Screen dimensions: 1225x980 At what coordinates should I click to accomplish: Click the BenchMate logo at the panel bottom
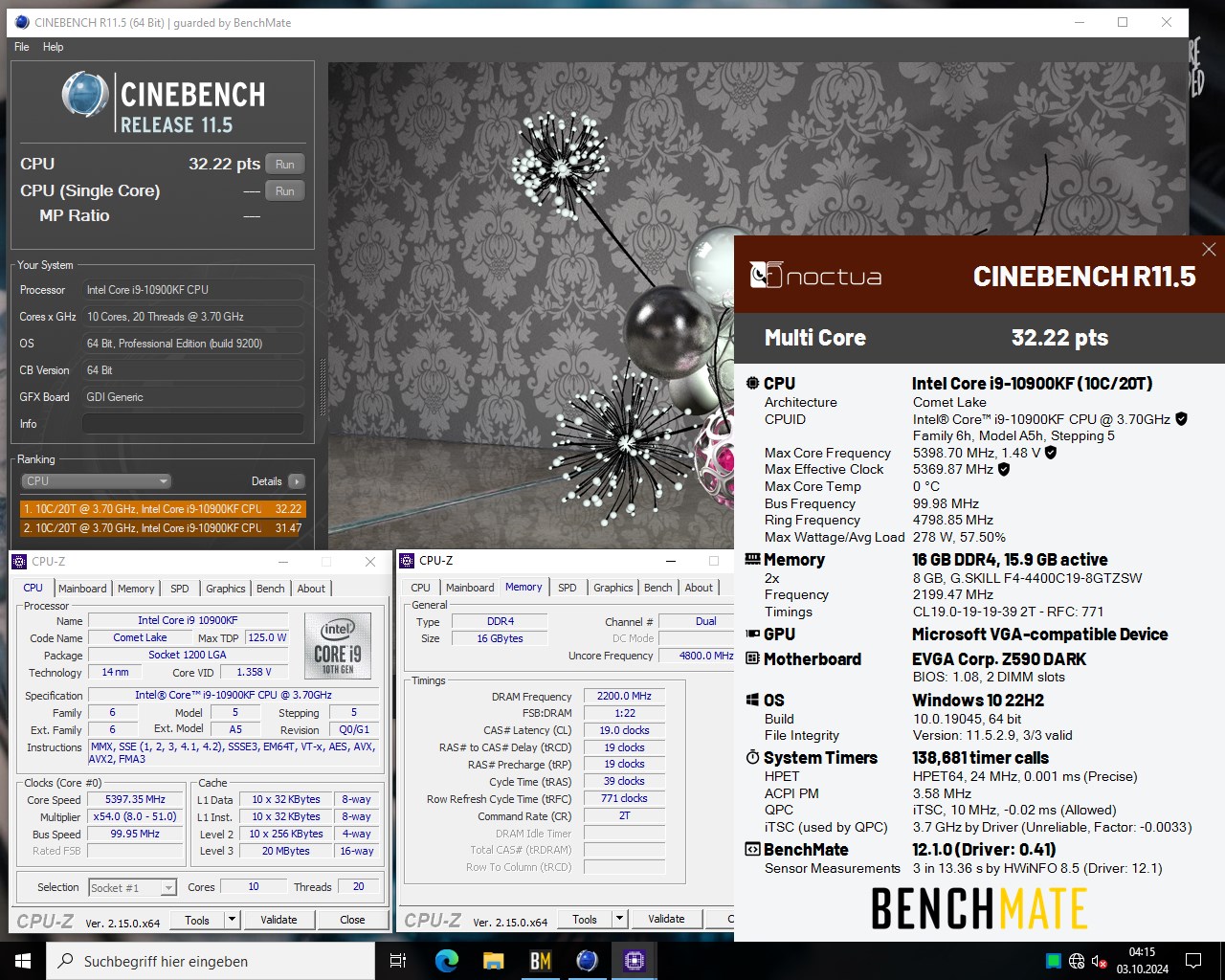[x=979, y=909]
